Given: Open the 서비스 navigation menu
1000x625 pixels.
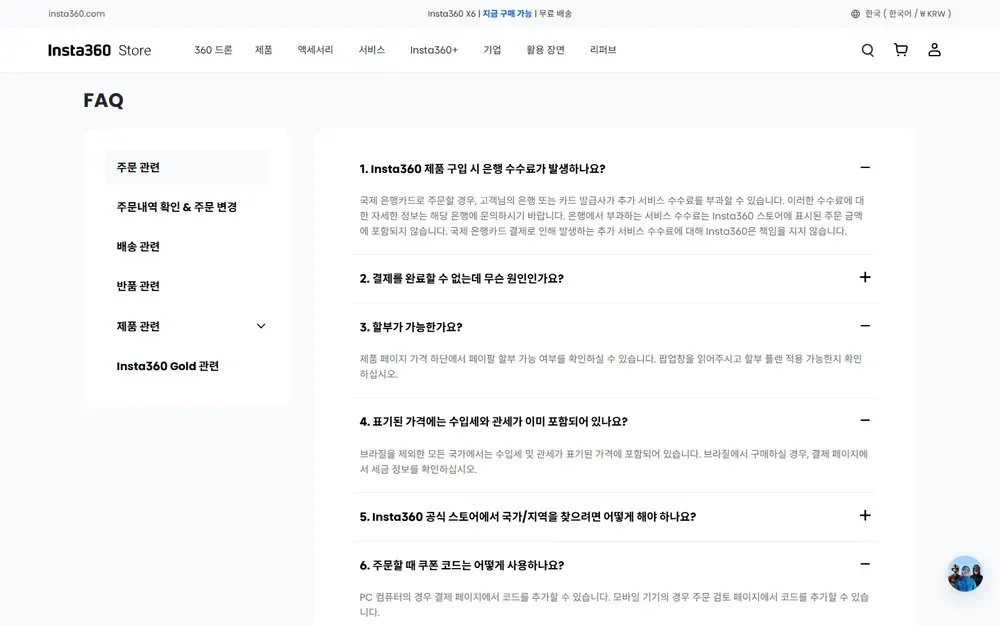Looking at the screenshot, I should [x=371, y=50].
